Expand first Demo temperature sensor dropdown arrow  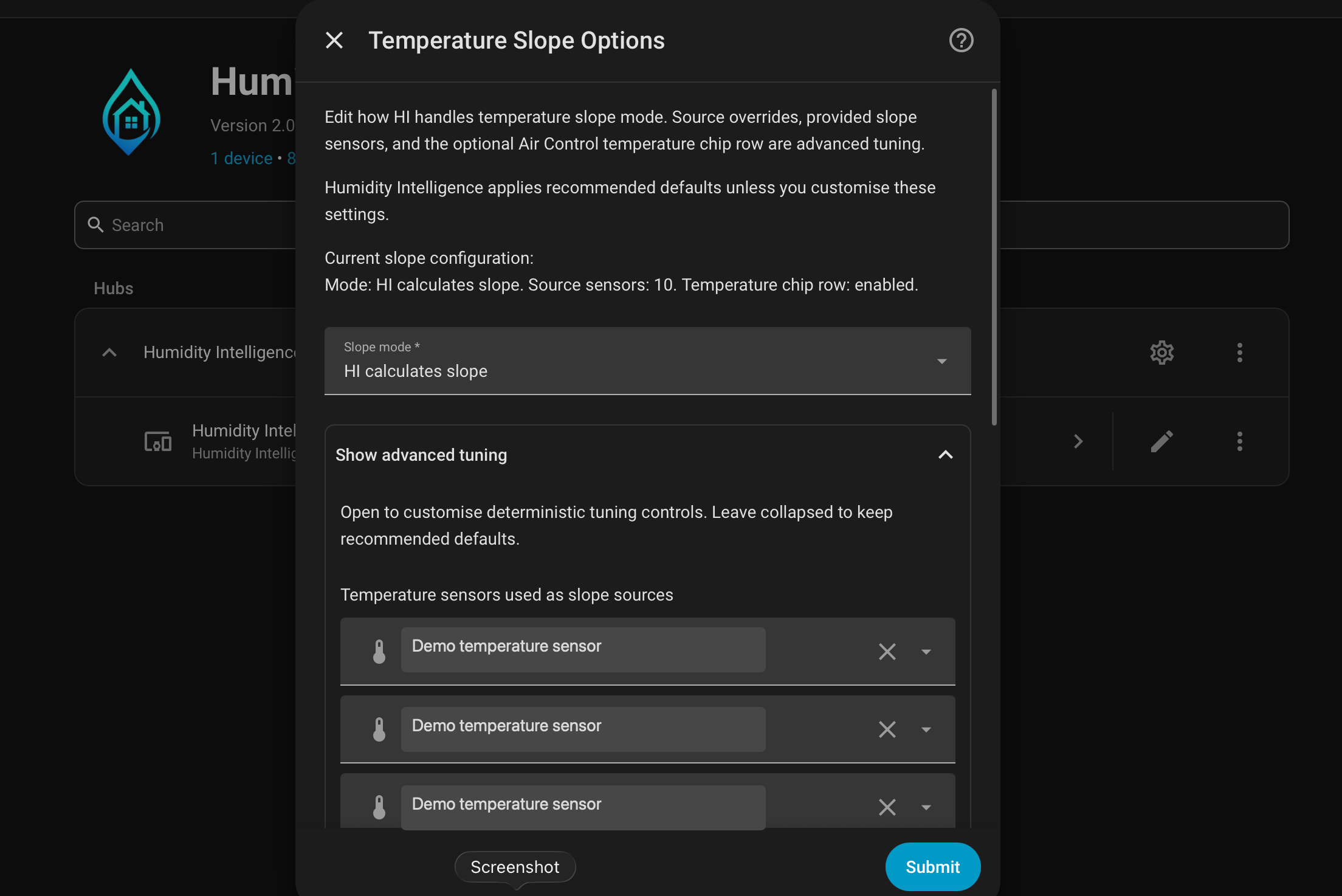(926, 652)
